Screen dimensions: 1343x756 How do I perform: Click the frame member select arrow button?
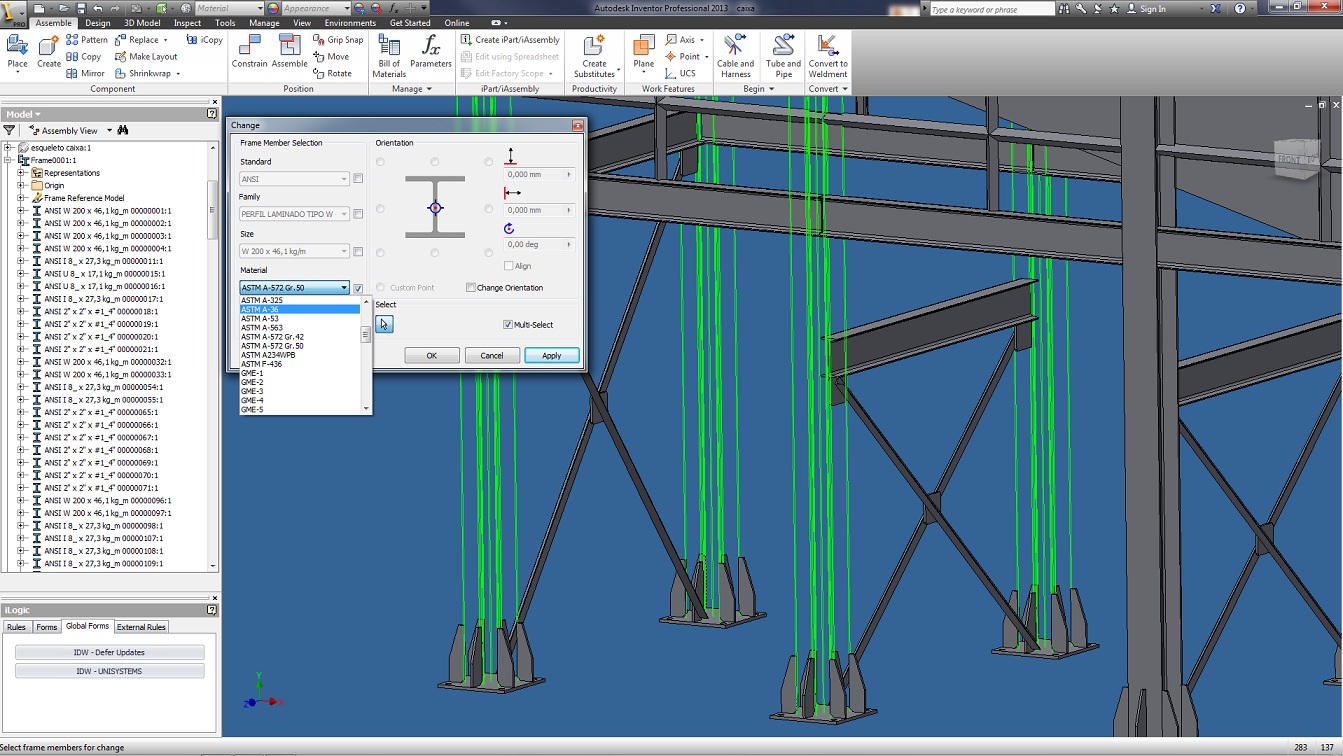pyautogui.click(x=384, y=324)
